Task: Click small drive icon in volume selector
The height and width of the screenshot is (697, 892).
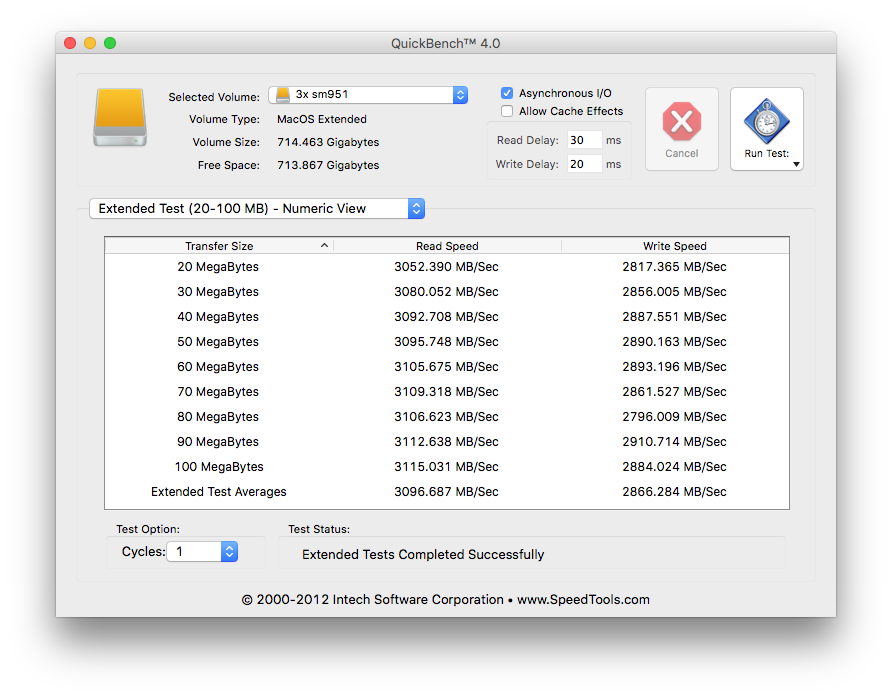Action: (x=283, y=94)
